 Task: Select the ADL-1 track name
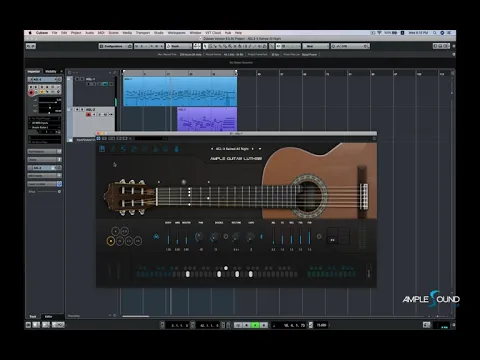91,79
